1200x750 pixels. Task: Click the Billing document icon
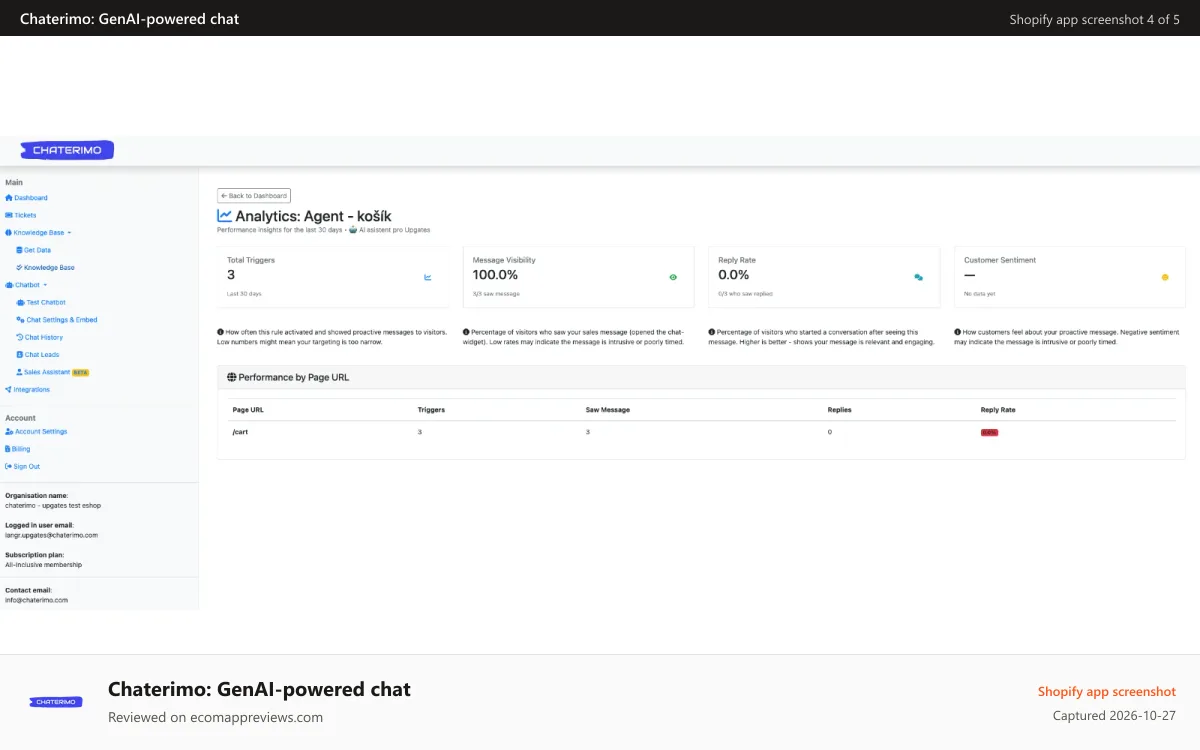(8, 449)
